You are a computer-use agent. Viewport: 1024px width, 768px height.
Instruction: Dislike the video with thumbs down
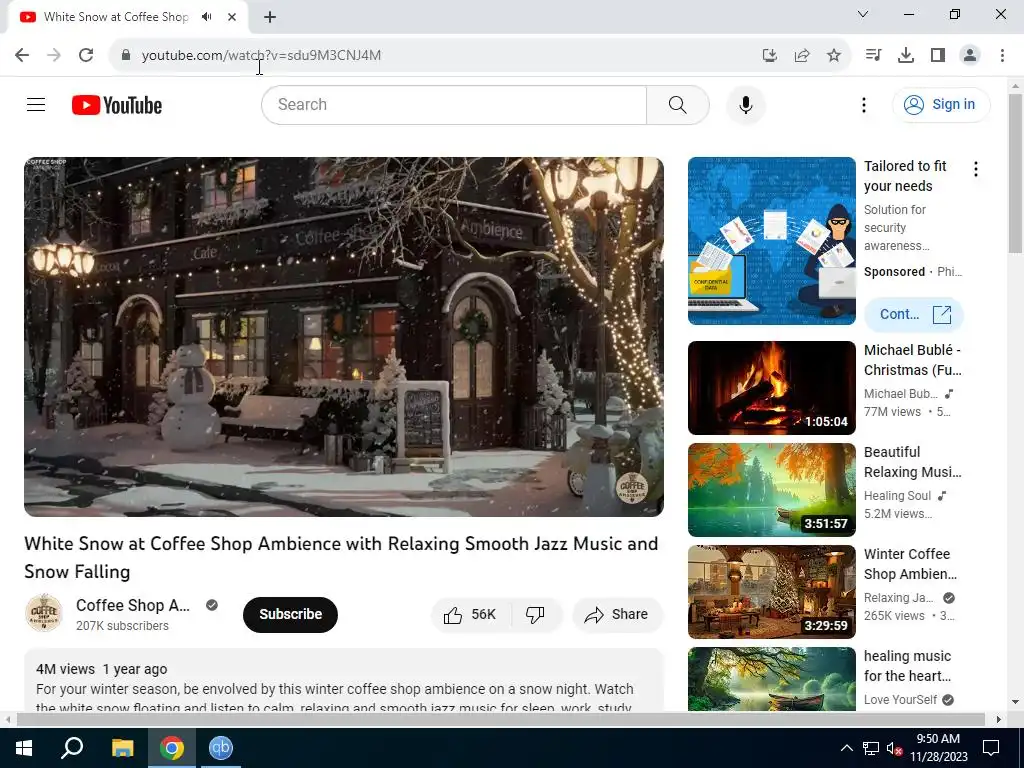tap(536, 615)
